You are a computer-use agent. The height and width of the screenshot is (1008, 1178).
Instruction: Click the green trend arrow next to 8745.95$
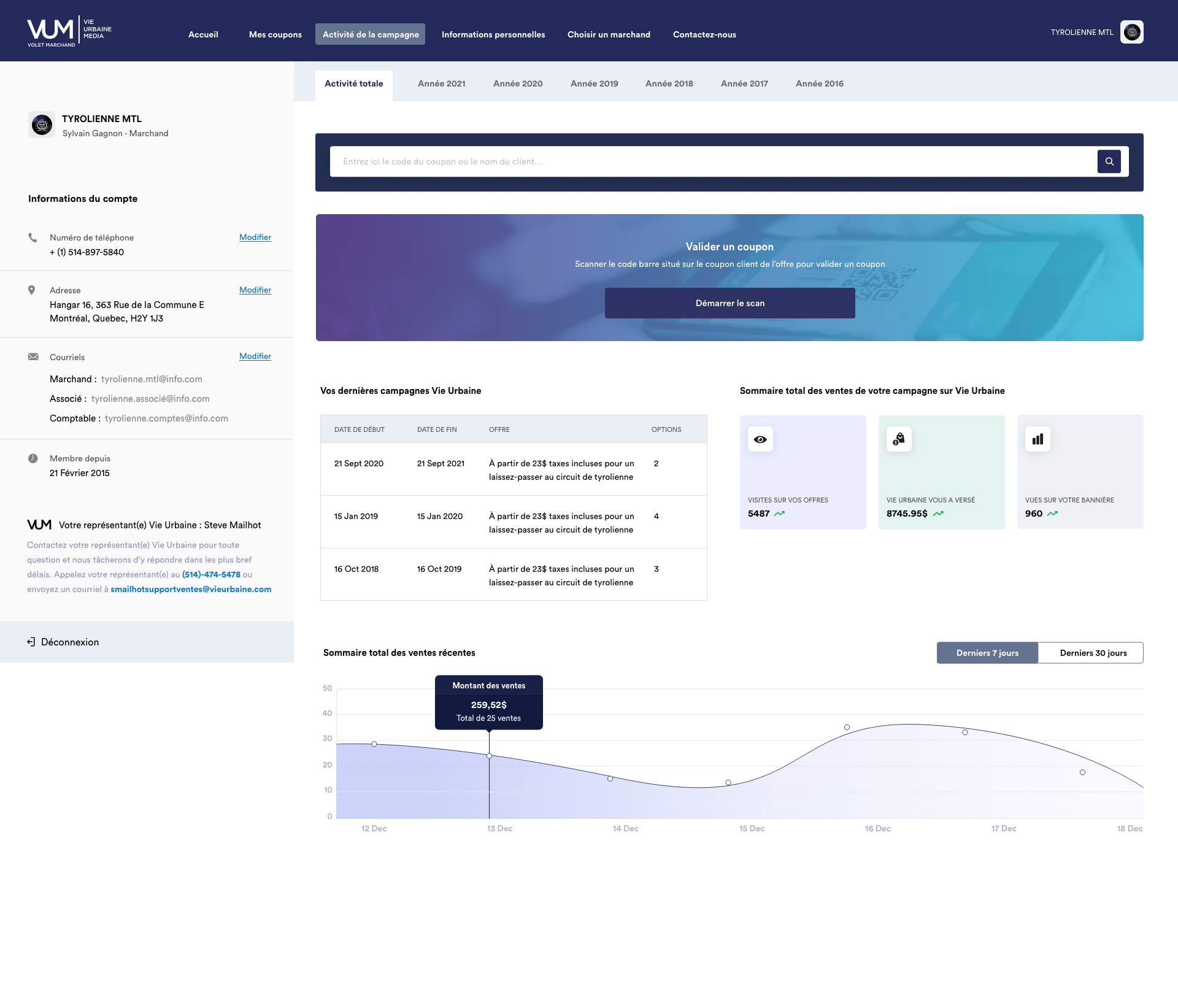[938, 514]
